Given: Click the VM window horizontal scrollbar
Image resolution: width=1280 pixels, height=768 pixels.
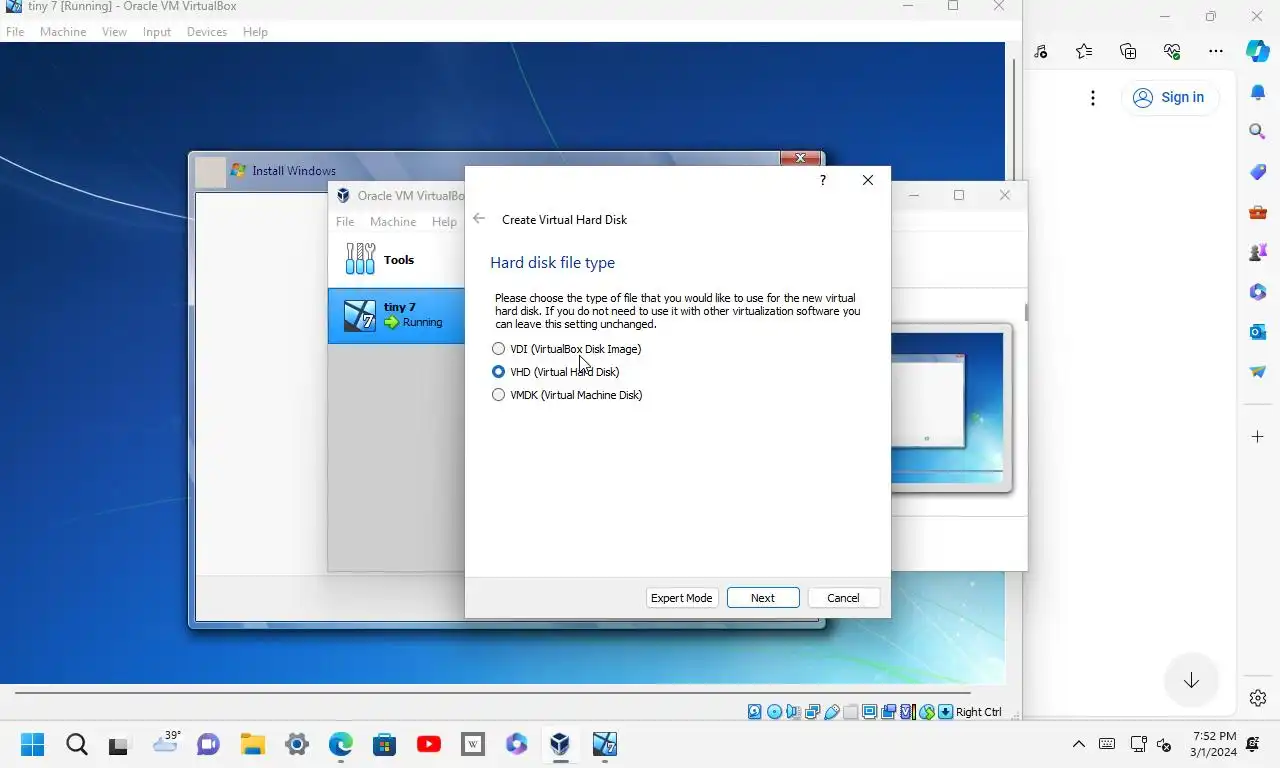Looking at the screenshot, I should (492, 692).
